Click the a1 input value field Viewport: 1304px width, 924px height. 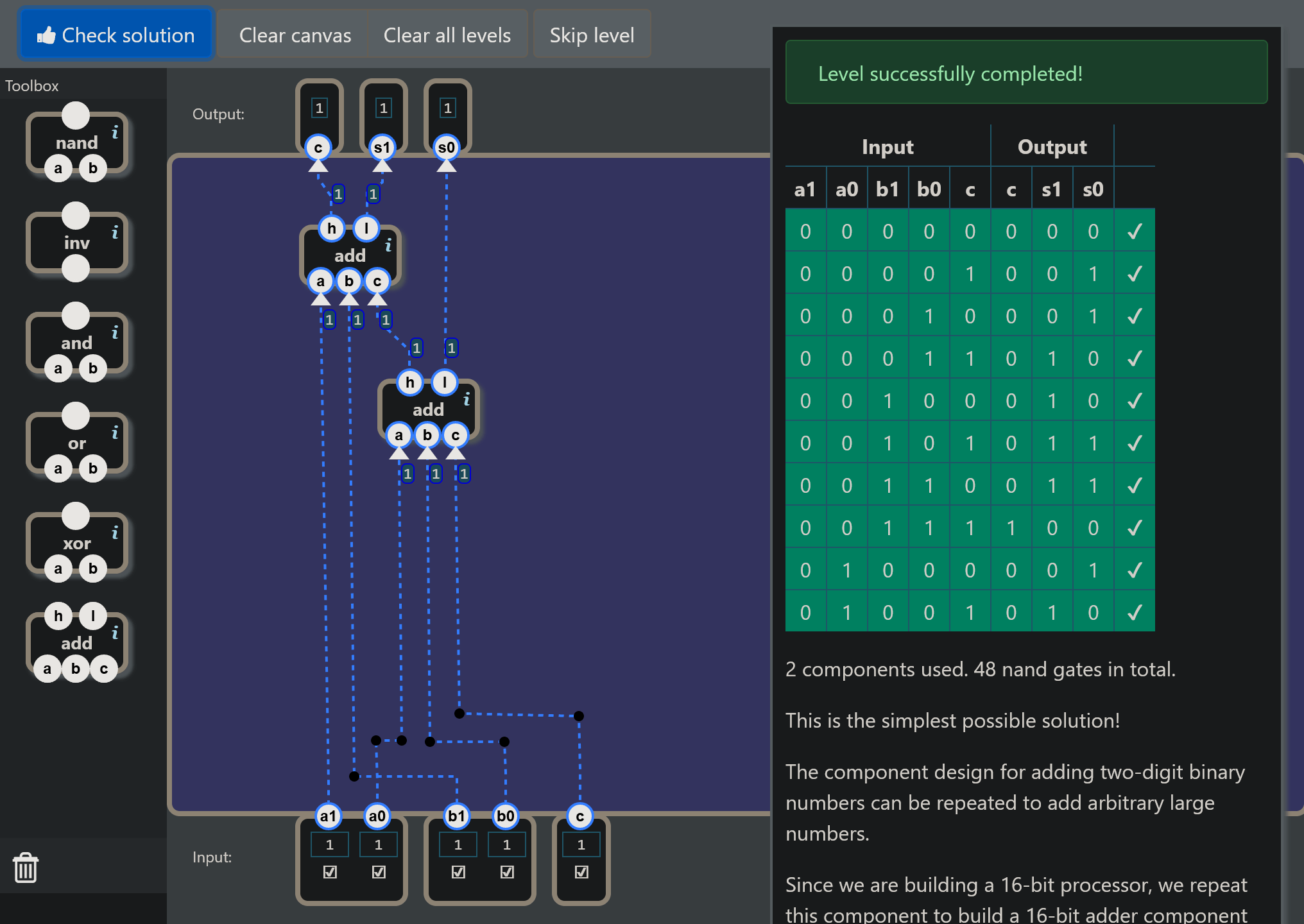330,844
